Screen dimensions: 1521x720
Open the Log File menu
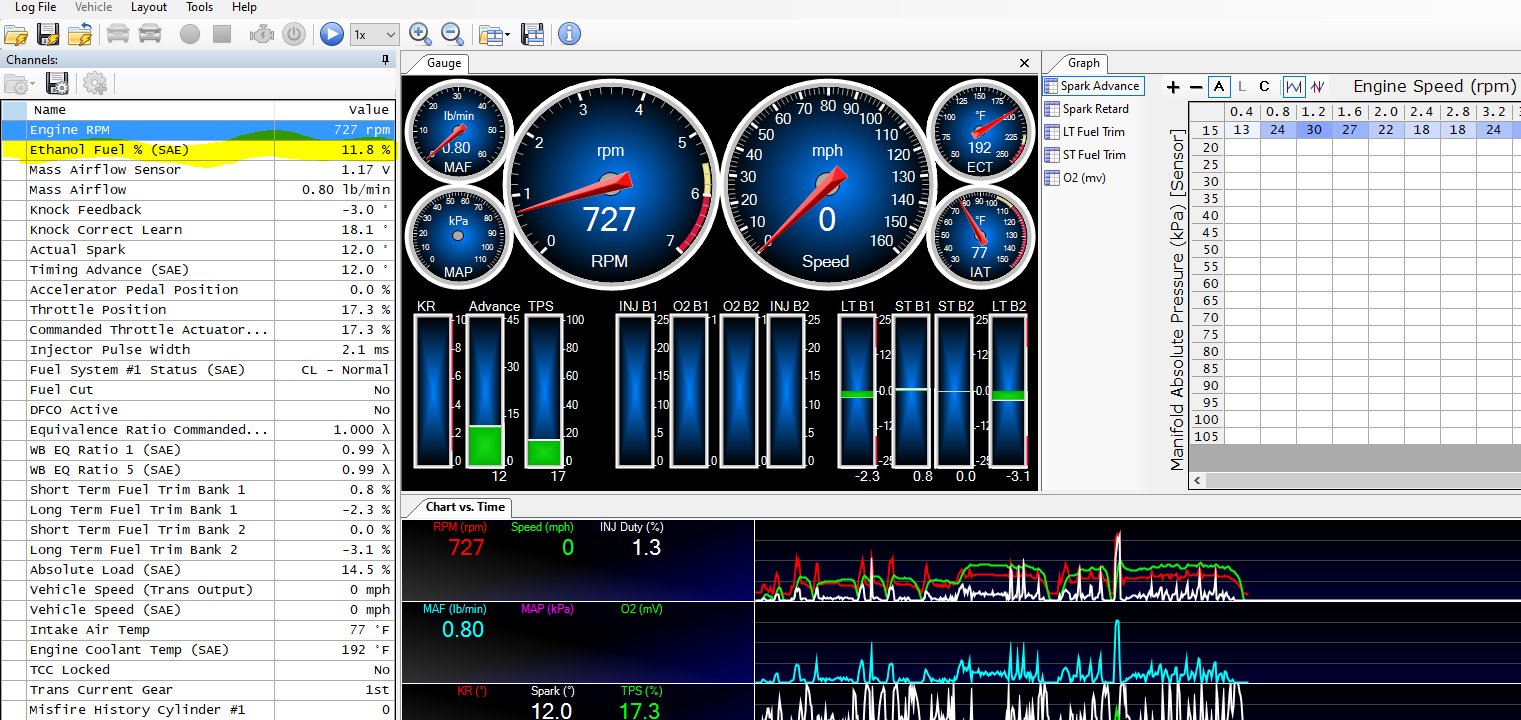(35, 7)
